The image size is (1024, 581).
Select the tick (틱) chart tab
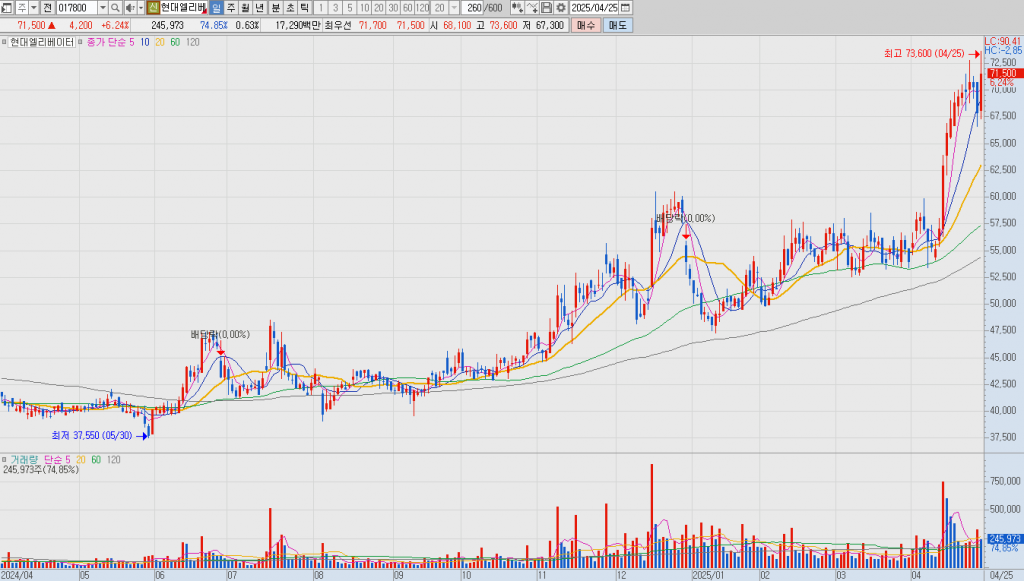pos(304,8)
